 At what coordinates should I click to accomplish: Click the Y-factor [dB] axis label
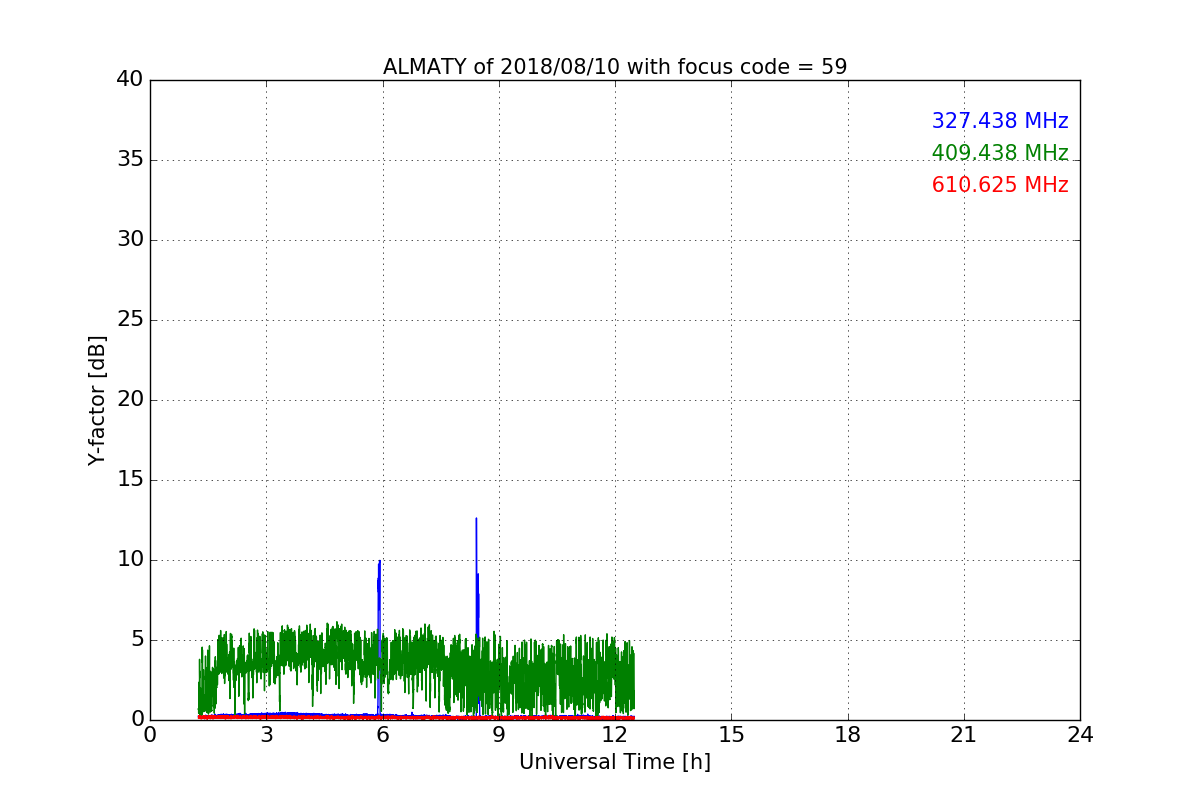click(96, 400)
